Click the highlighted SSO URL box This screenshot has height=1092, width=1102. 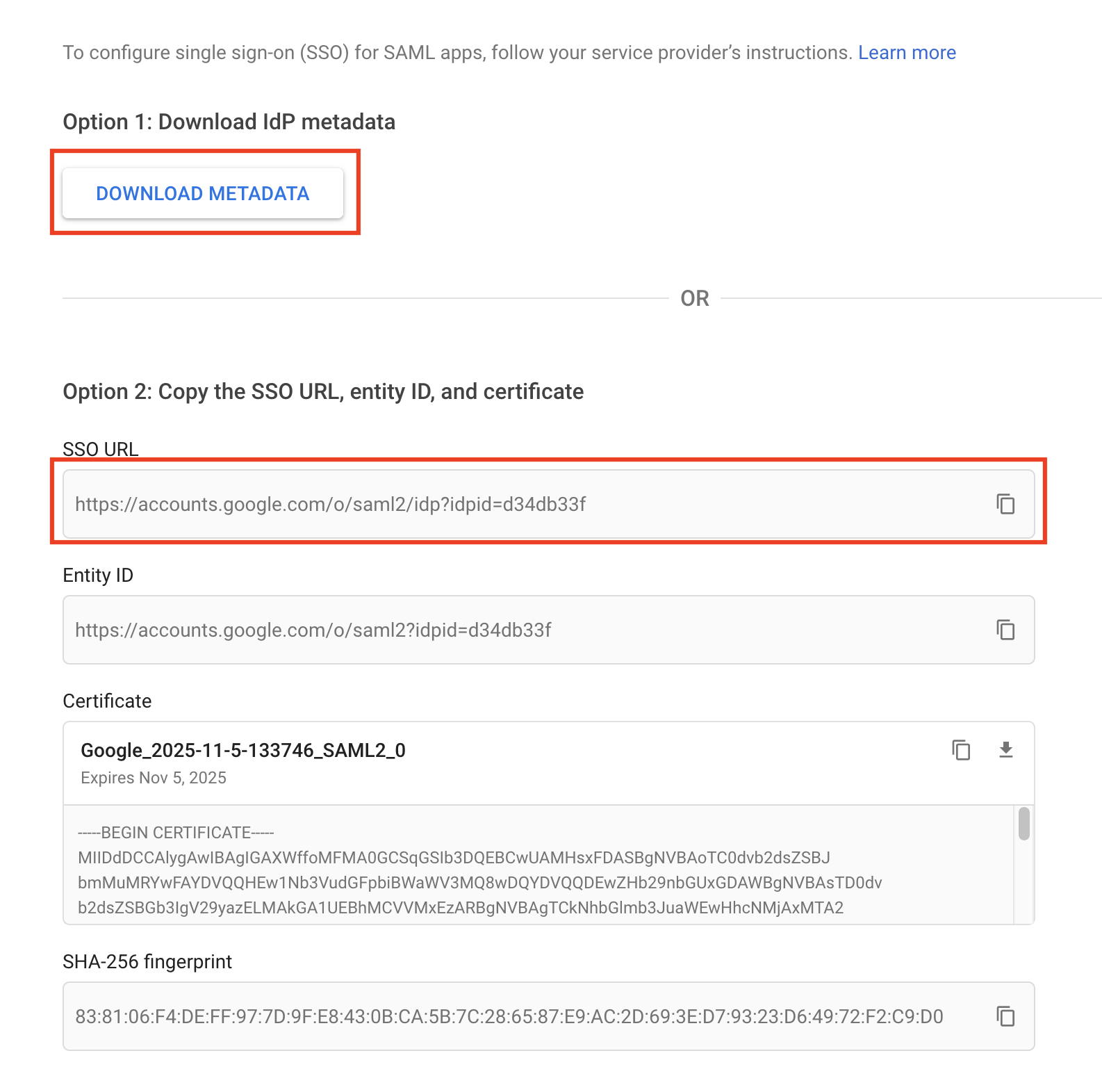[x=549, y=502]
